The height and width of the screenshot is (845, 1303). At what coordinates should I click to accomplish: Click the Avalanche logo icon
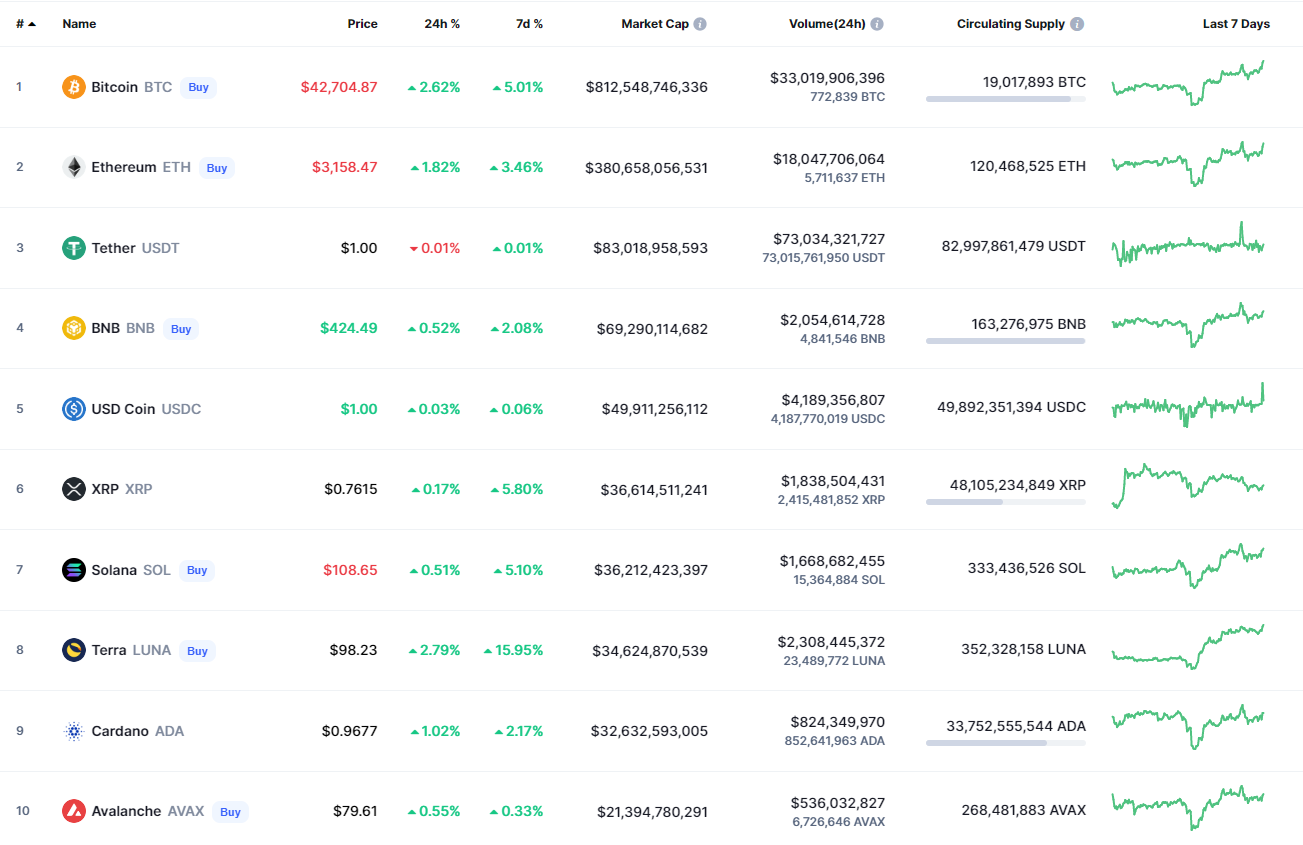click(x=74, y=811)
